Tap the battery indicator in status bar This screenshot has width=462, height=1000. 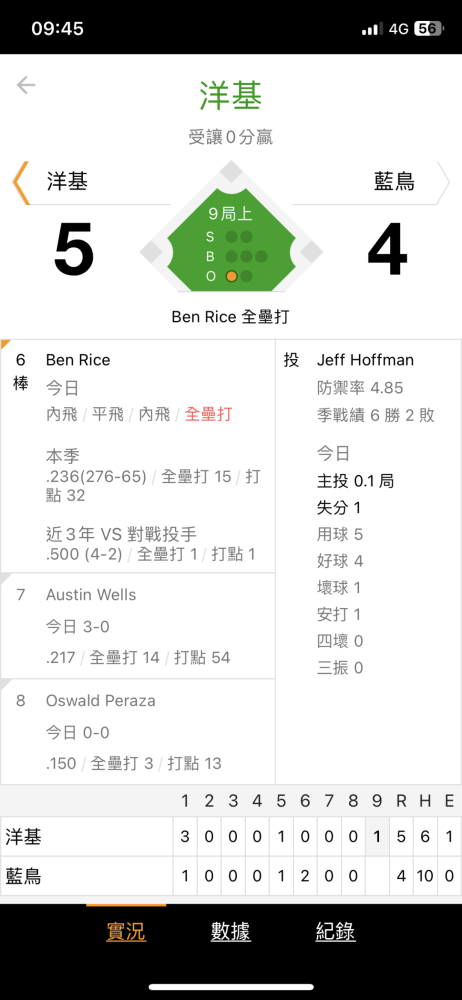pos(428,29)
